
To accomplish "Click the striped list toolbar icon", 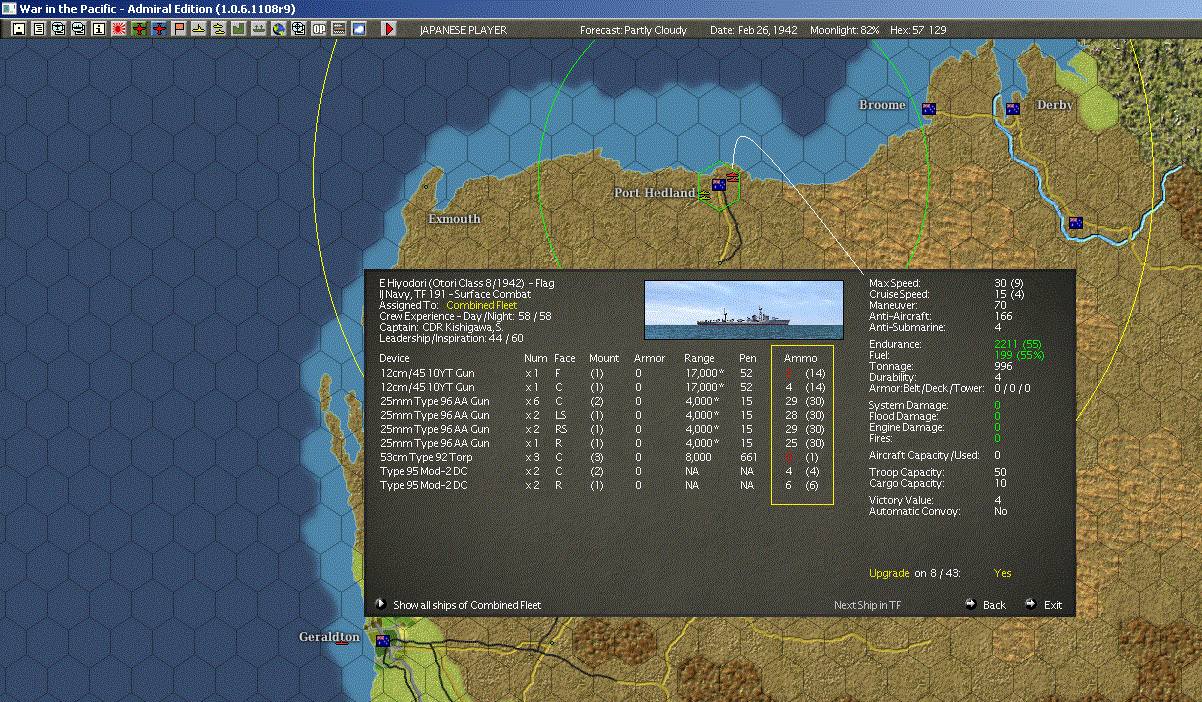I will 339,29.
